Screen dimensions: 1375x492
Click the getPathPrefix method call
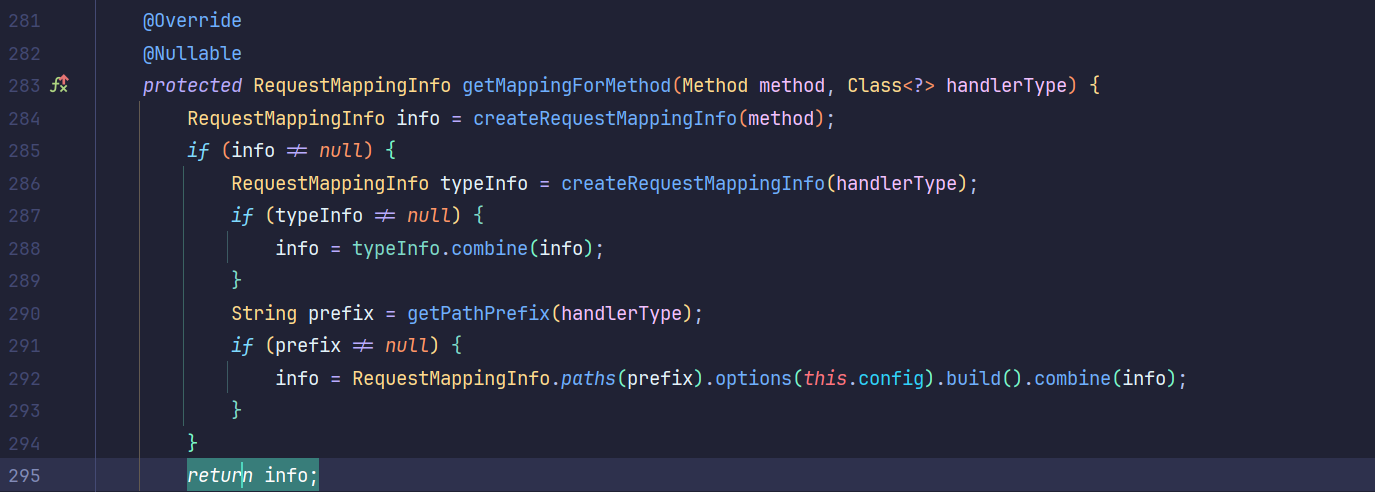pyautogui.click(x=478, y=314)
